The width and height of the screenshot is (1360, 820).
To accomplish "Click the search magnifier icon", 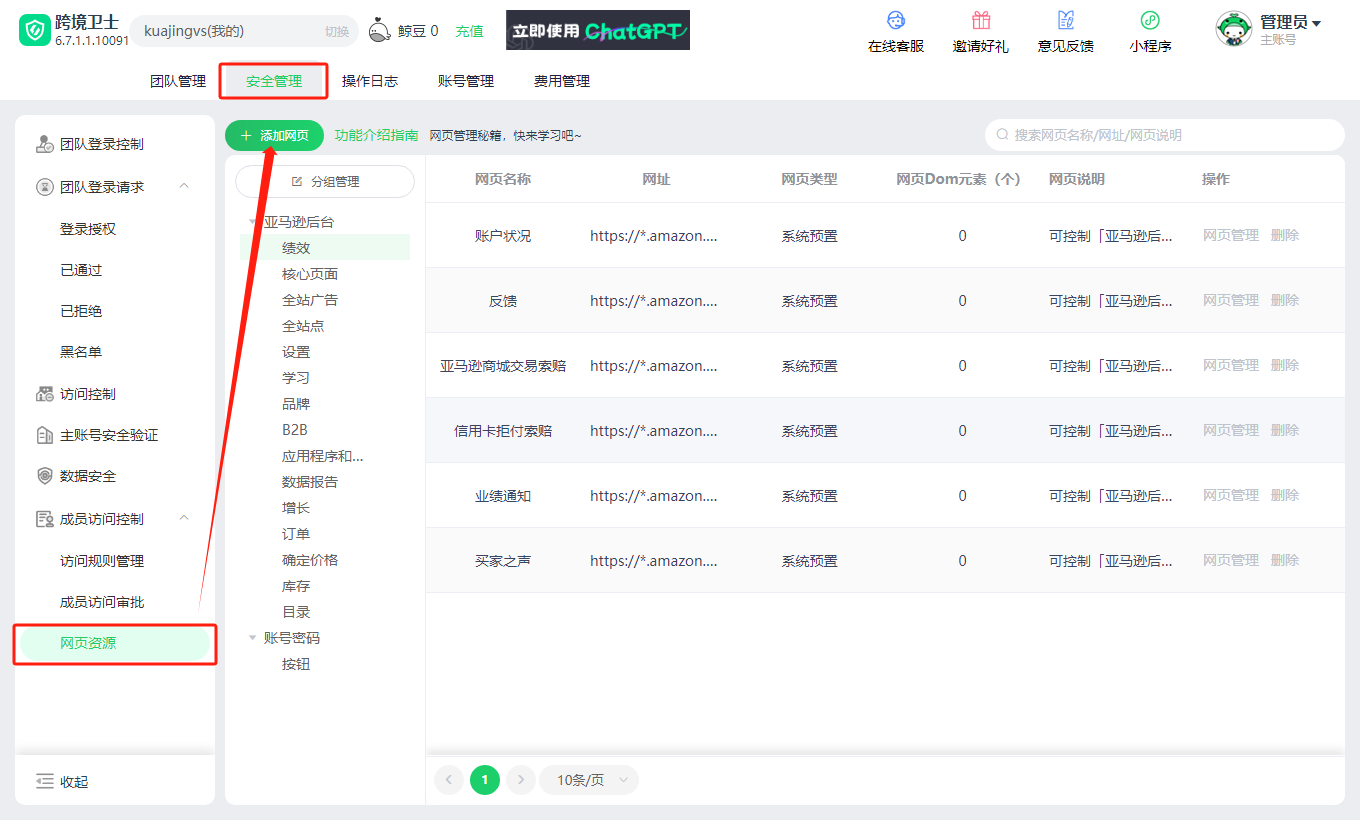I will (1002, 134).
